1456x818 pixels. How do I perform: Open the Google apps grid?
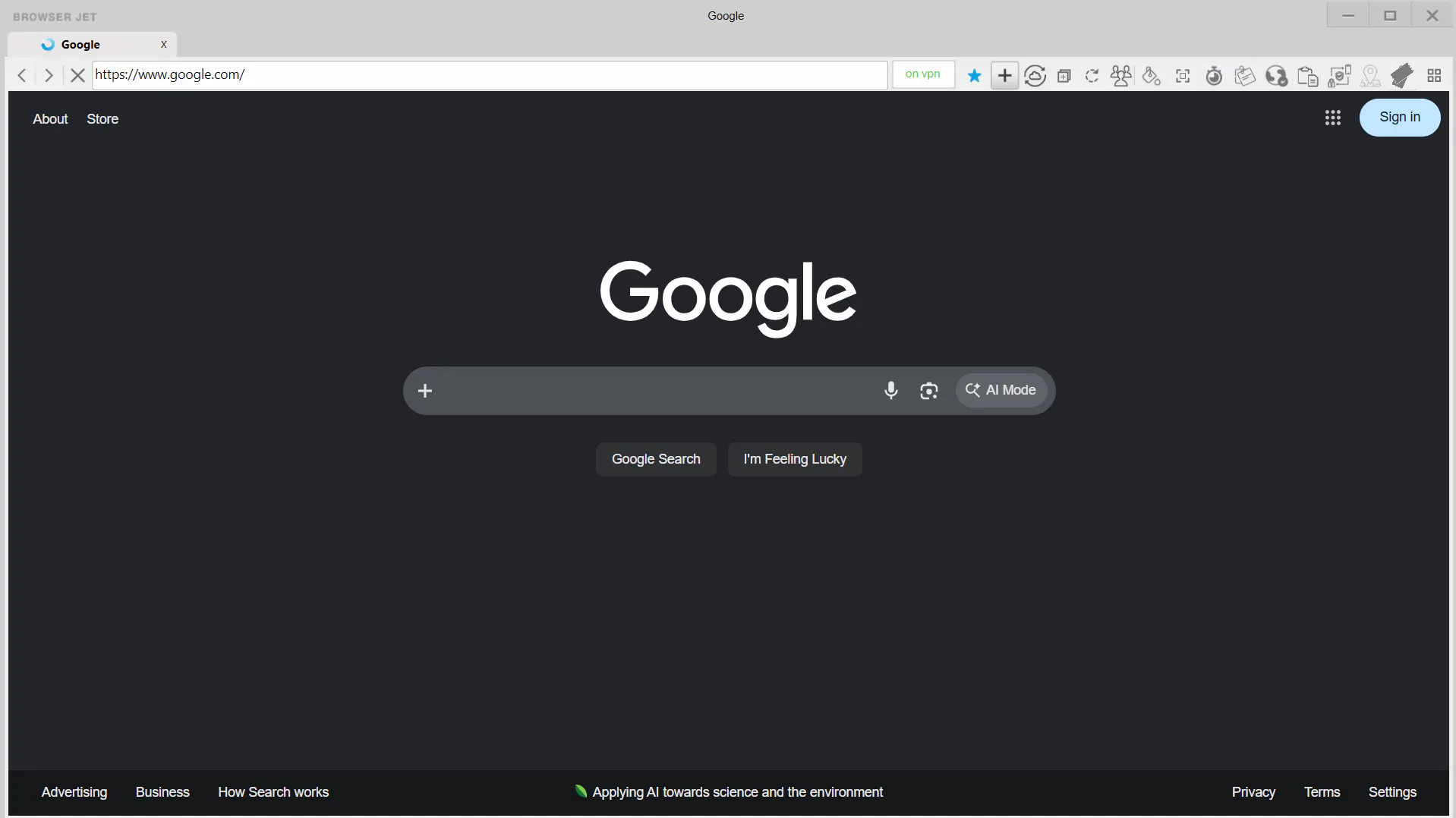tap(1333, 118)
